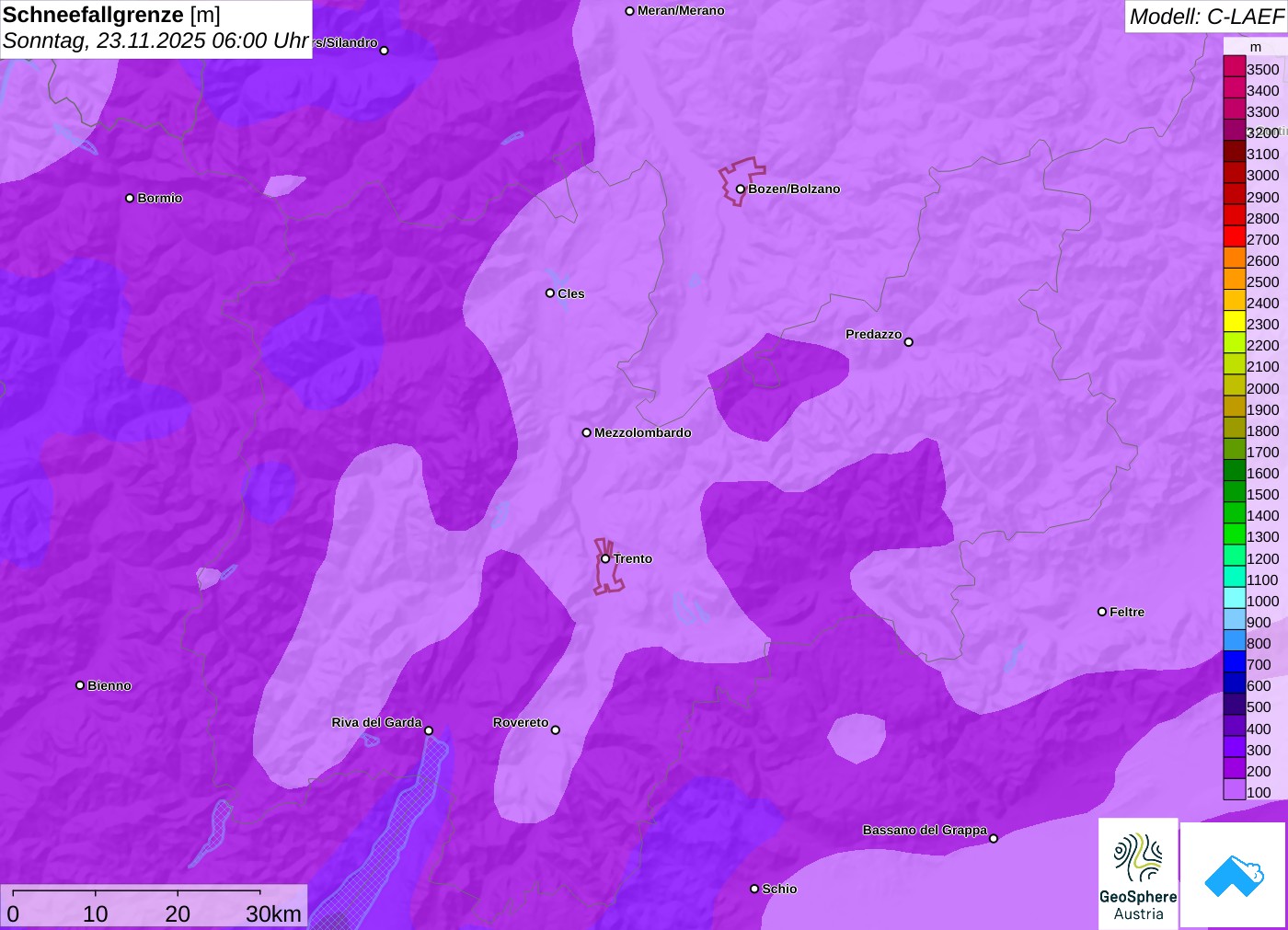Click the '10' scale bar tick label
This screenshot has width=1288, height=930.
[x=96, y=913]
